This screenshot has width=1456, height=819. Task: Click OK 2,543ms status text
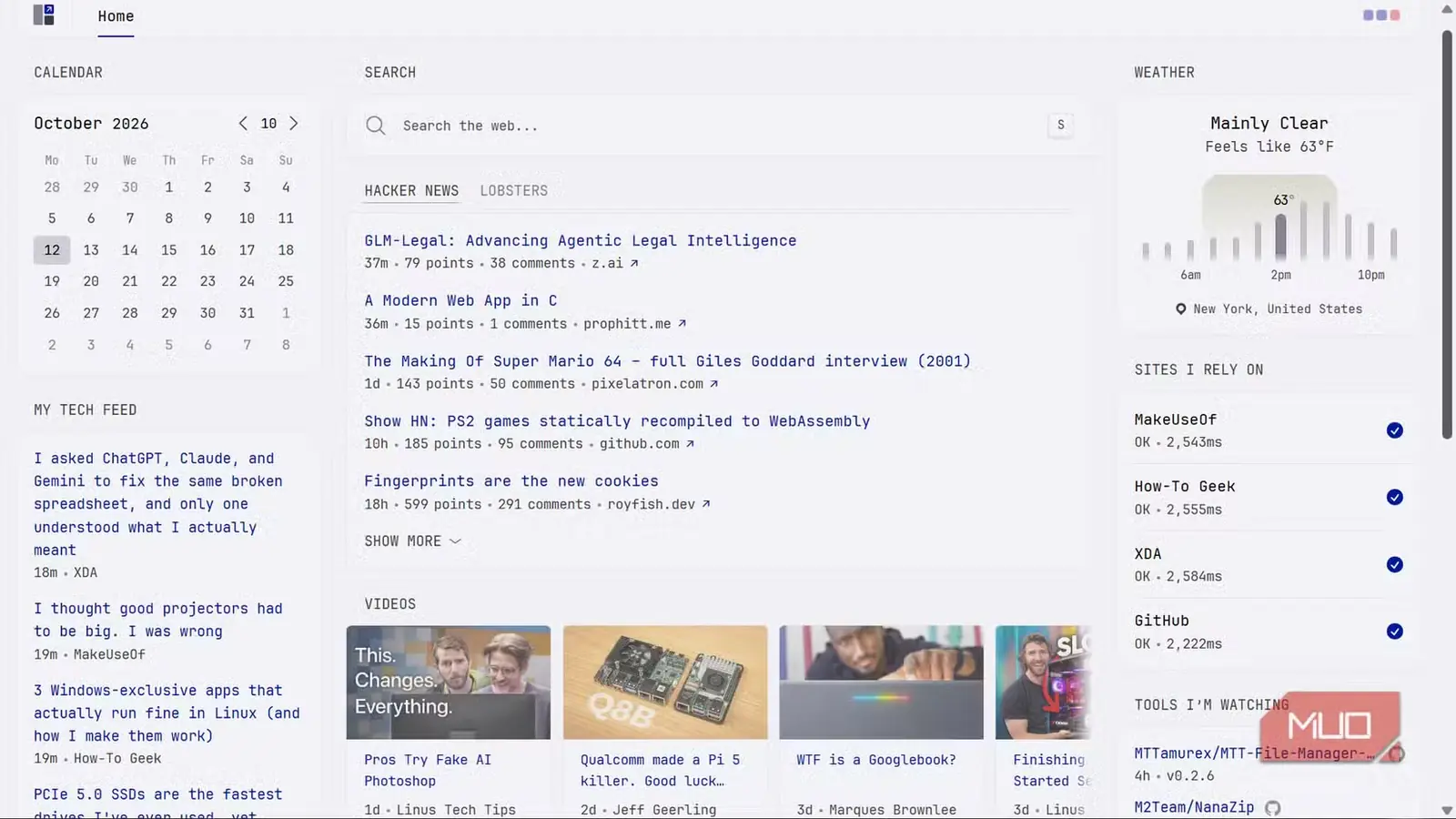point(1178,442)
